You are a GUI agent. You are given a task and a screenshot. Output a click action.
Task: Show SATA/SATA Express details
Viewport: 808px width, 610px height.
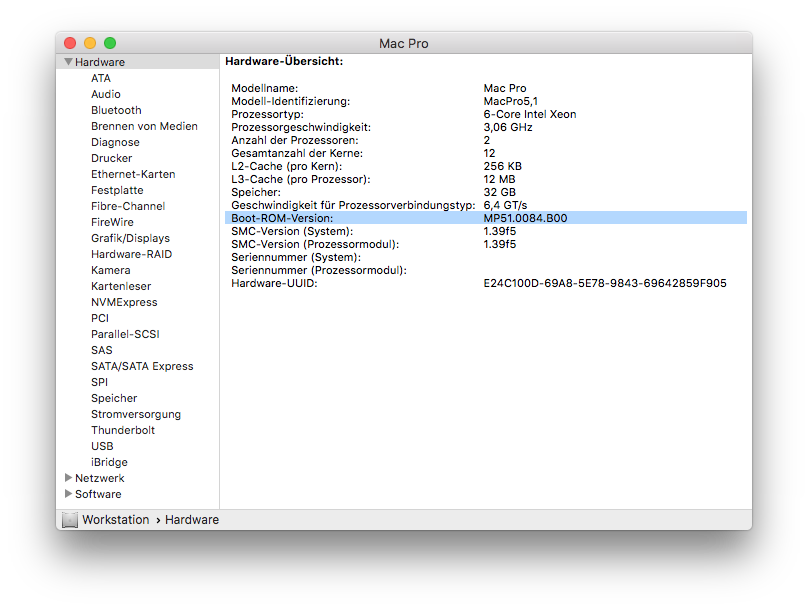142,366
